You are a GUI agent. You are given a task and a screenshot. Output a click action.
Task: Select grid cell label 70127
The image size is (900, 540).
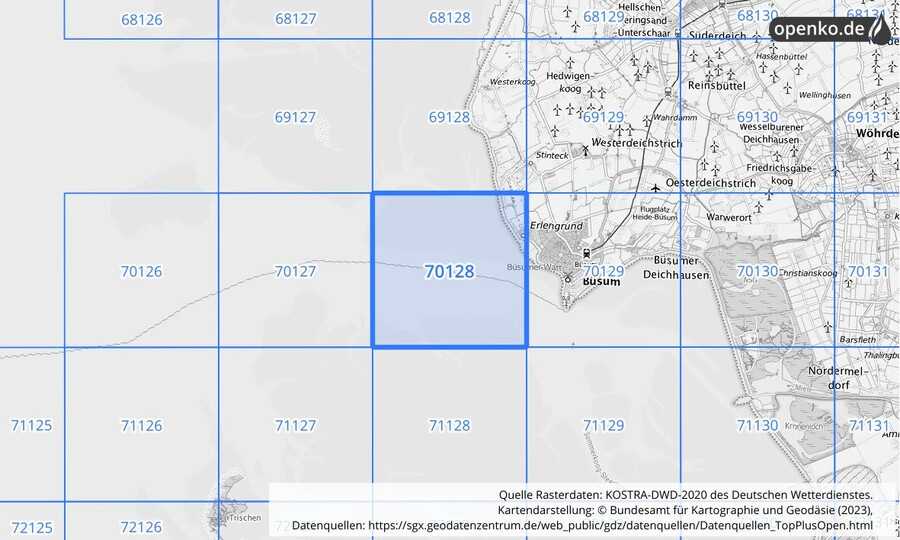295,271
